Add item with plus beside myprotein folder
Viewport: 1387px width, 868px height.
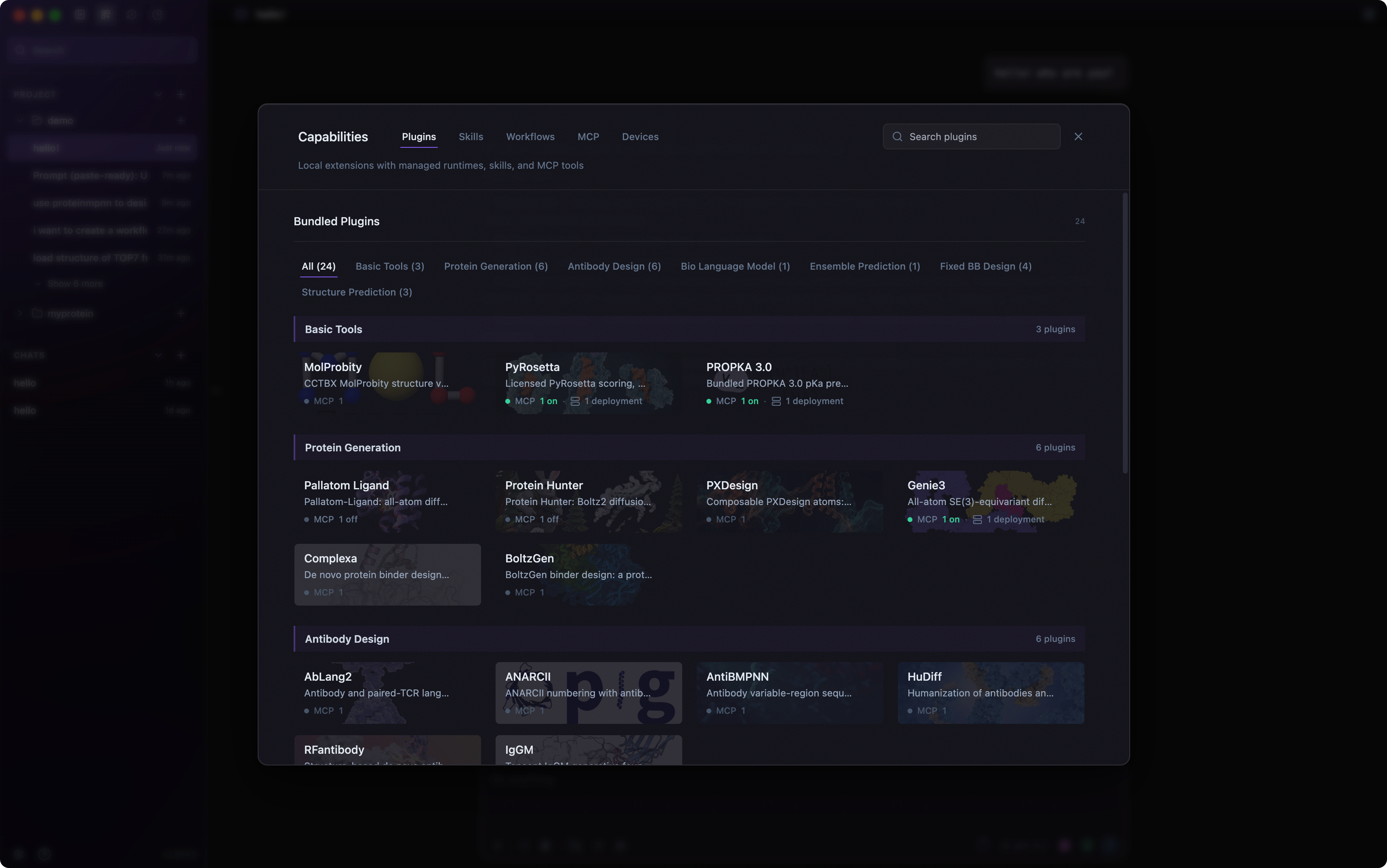click(181, 313)
